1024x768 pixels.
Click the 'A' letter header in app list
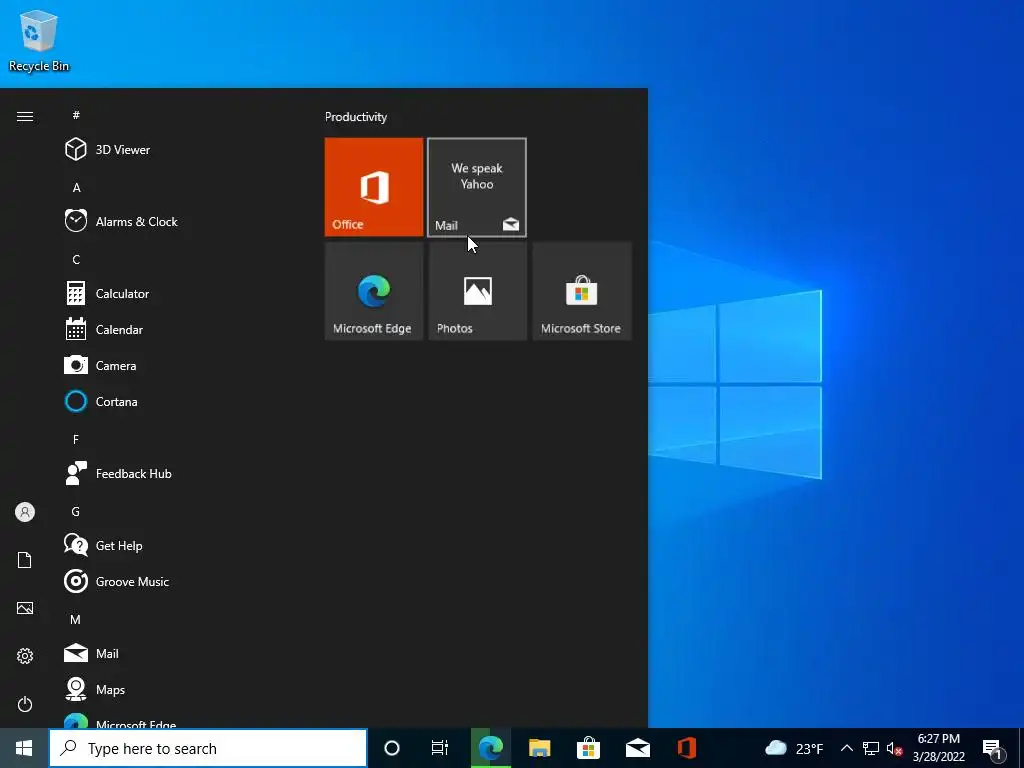[x=76, y=187]
